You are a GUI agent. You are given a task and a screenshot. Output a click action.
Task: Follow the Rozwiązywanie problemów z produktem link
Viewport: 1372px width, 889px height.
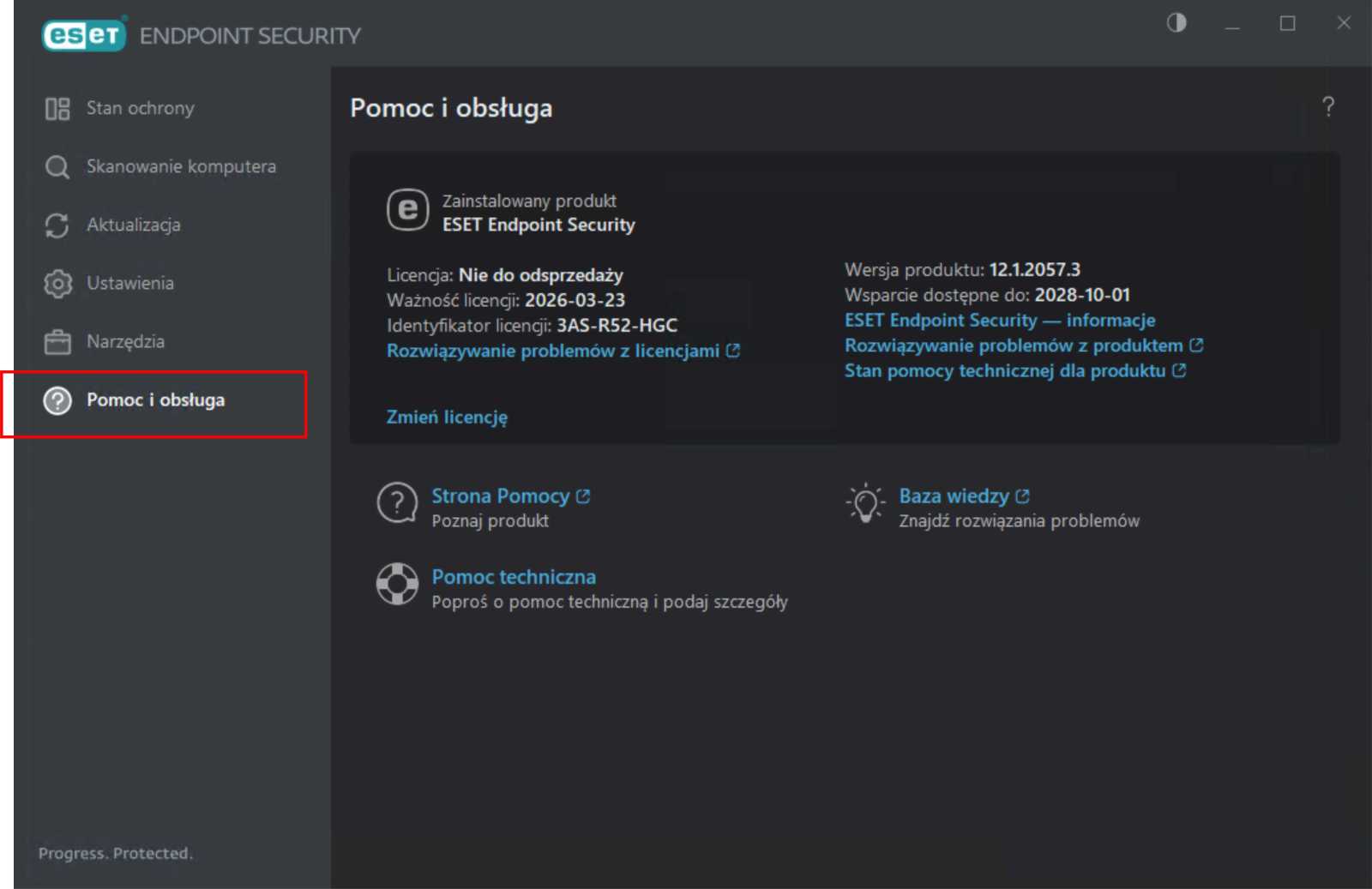[x=1014, y=345]
